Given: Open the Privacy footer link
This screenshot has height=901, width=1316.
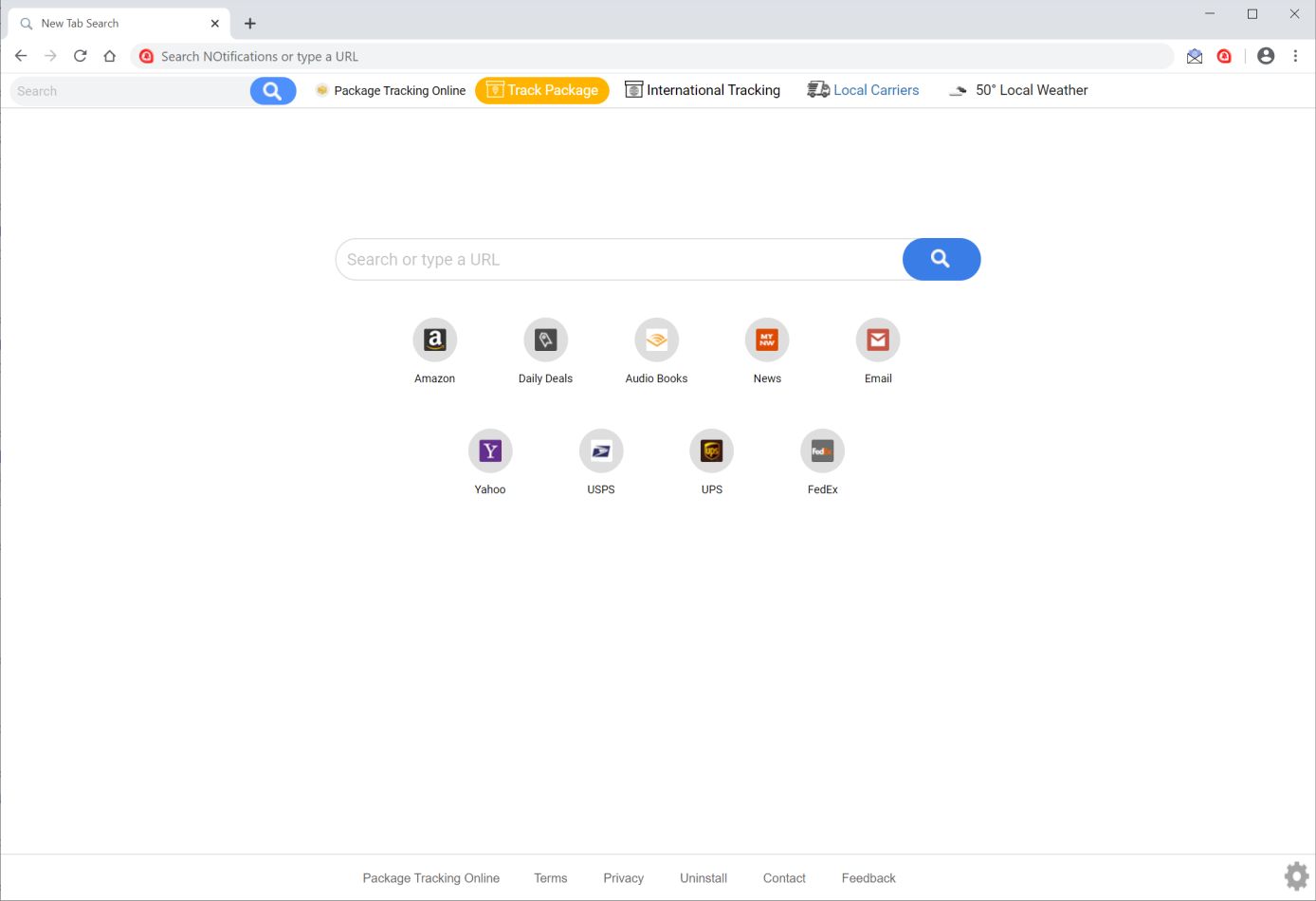Looking at the screenshot, I should 623,878.
